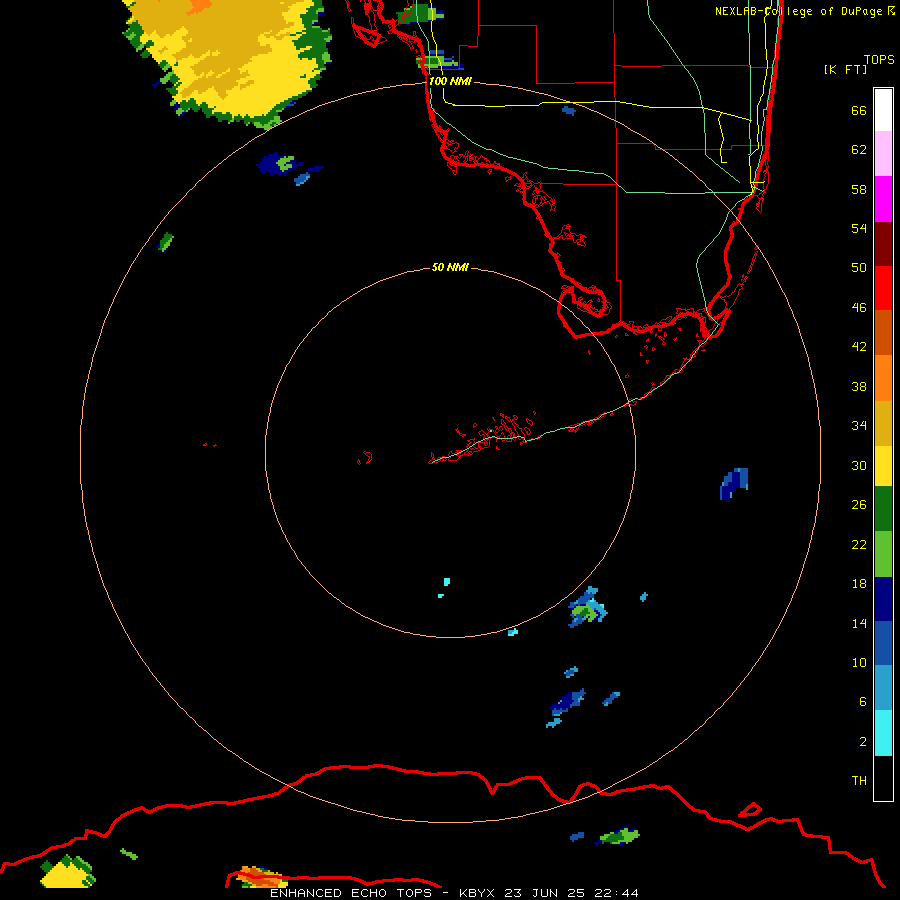Screen dimensions: 900x900
Task: Click the "NEXLAB-College of DuPage" credit text
Action: pyautogui.click(x=798, y=11)
